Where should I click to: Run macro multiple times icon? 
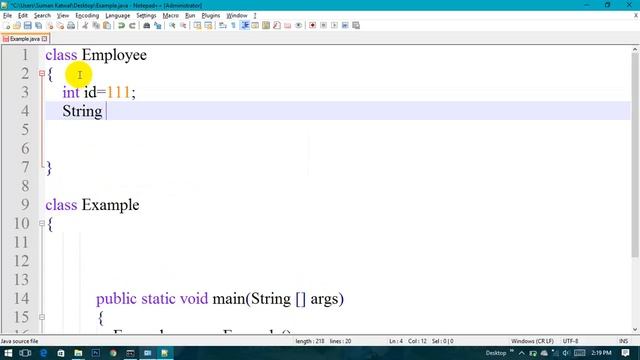(345, 25)
